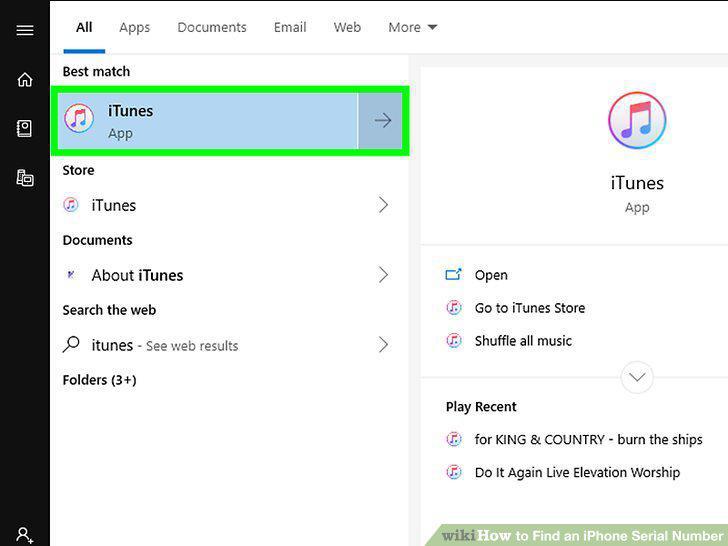This screenshot has width=728, height=546.
Task: Expand more actions with circular chevron
Action: pos(637,377)
